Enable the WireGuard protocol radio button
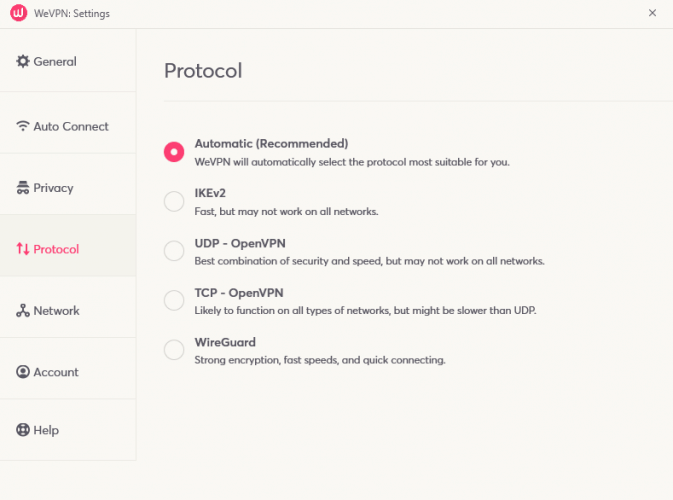 (x=174, y=349)
